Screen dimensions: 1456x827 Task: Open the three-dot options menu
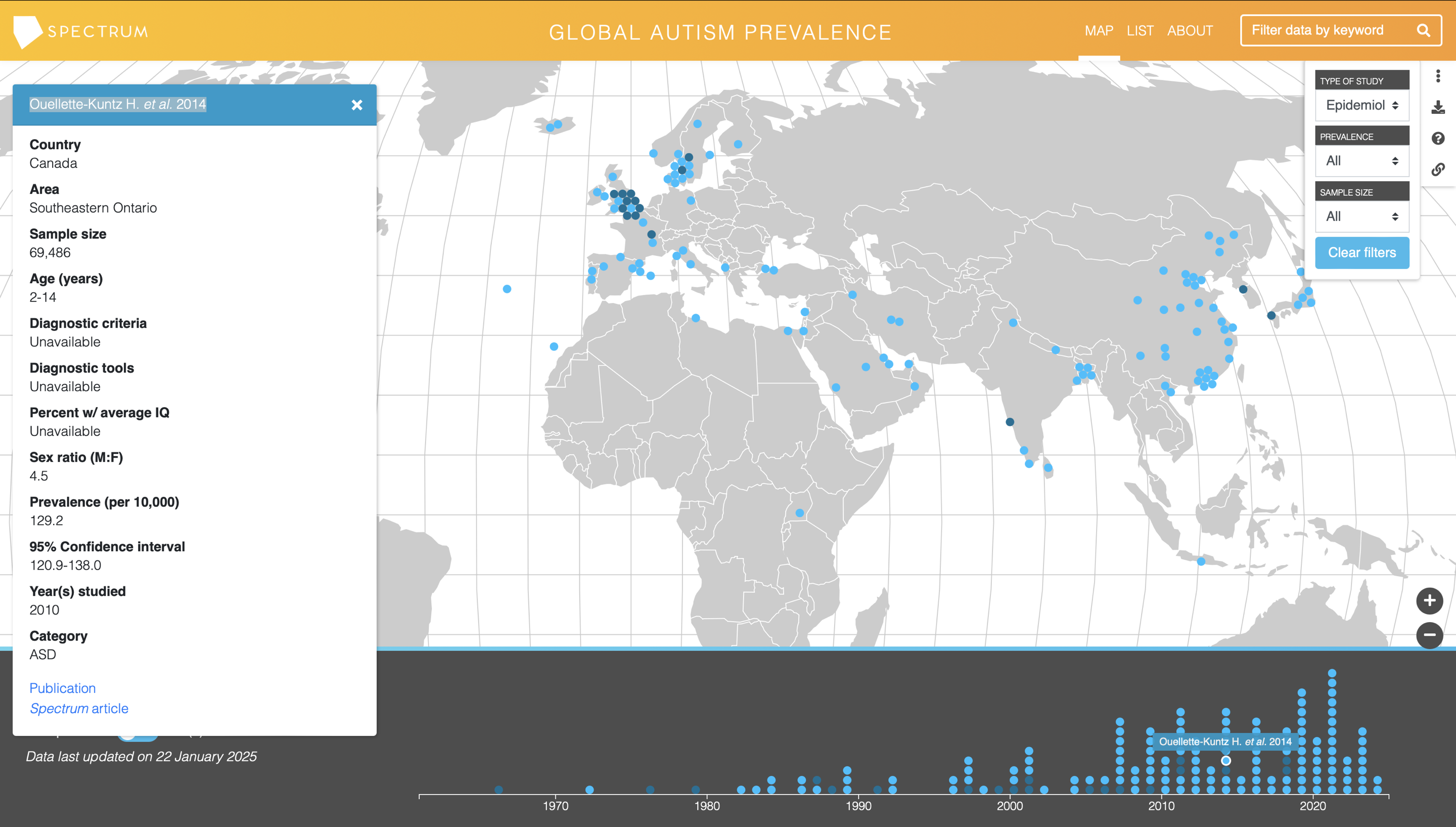click(1438, 76)
